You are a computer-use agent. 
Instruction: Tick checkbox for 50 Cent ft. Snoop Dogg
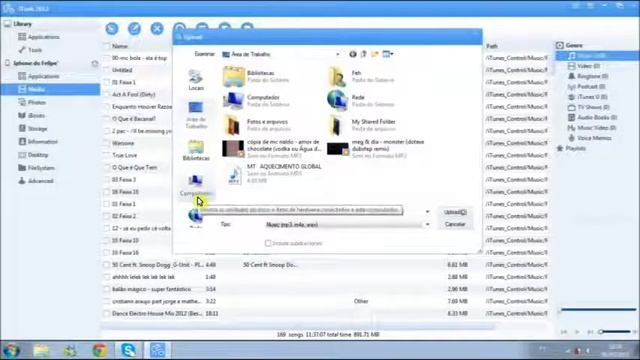coord(107,265)
